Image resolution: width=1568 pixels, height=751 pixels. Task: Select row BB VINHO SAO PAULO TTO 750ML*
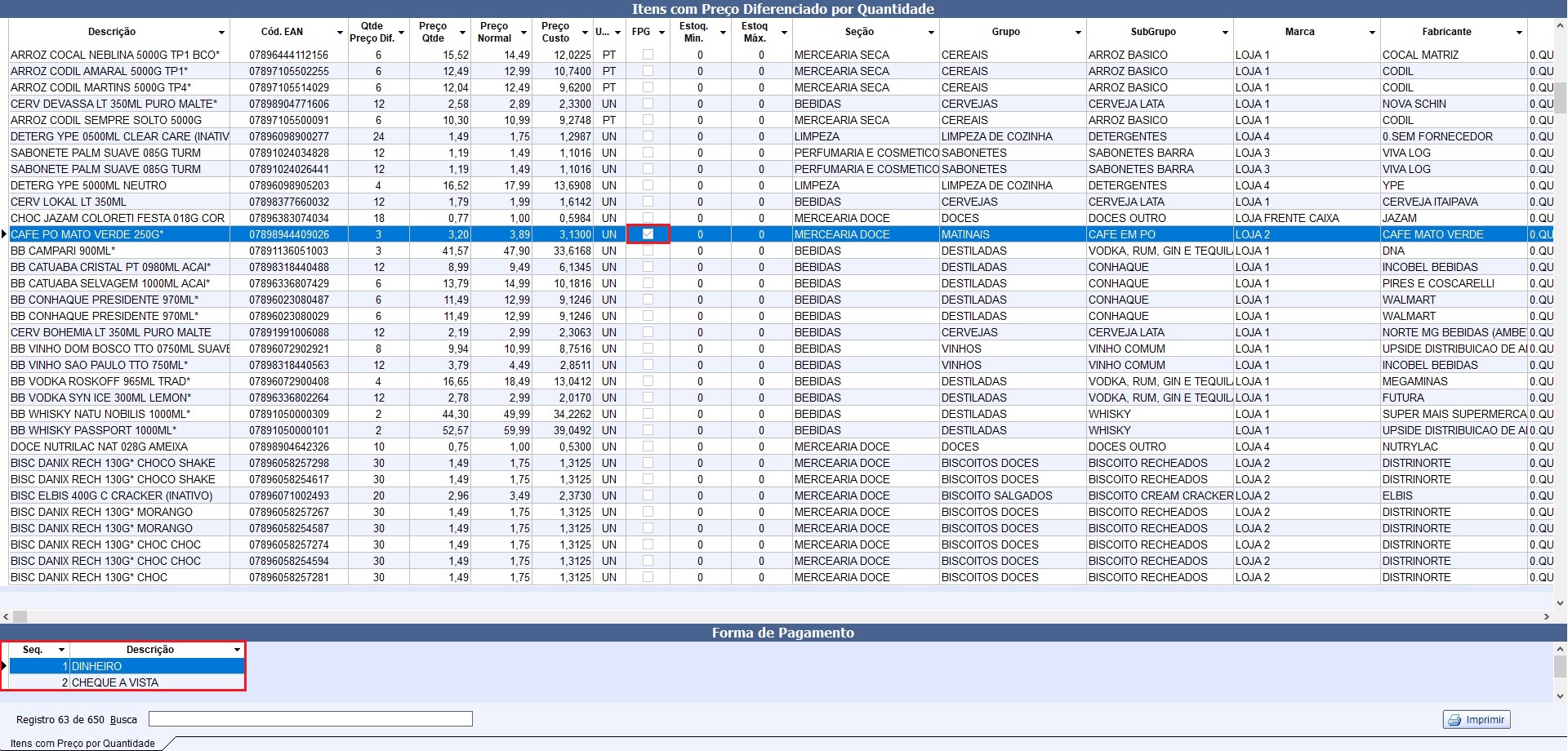click(x=781, y=365)
